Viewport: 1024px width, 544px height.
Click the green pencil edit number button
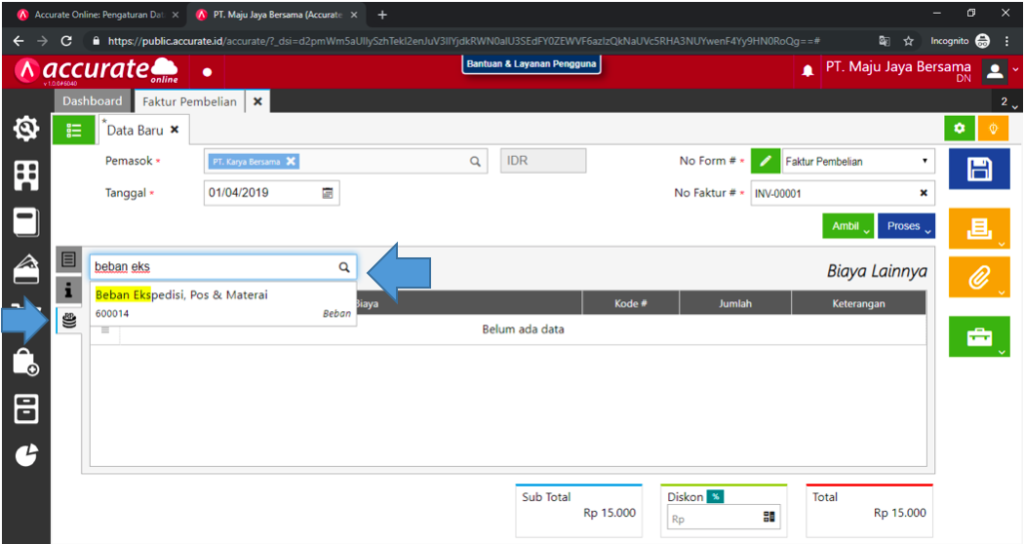click(765, 161)
